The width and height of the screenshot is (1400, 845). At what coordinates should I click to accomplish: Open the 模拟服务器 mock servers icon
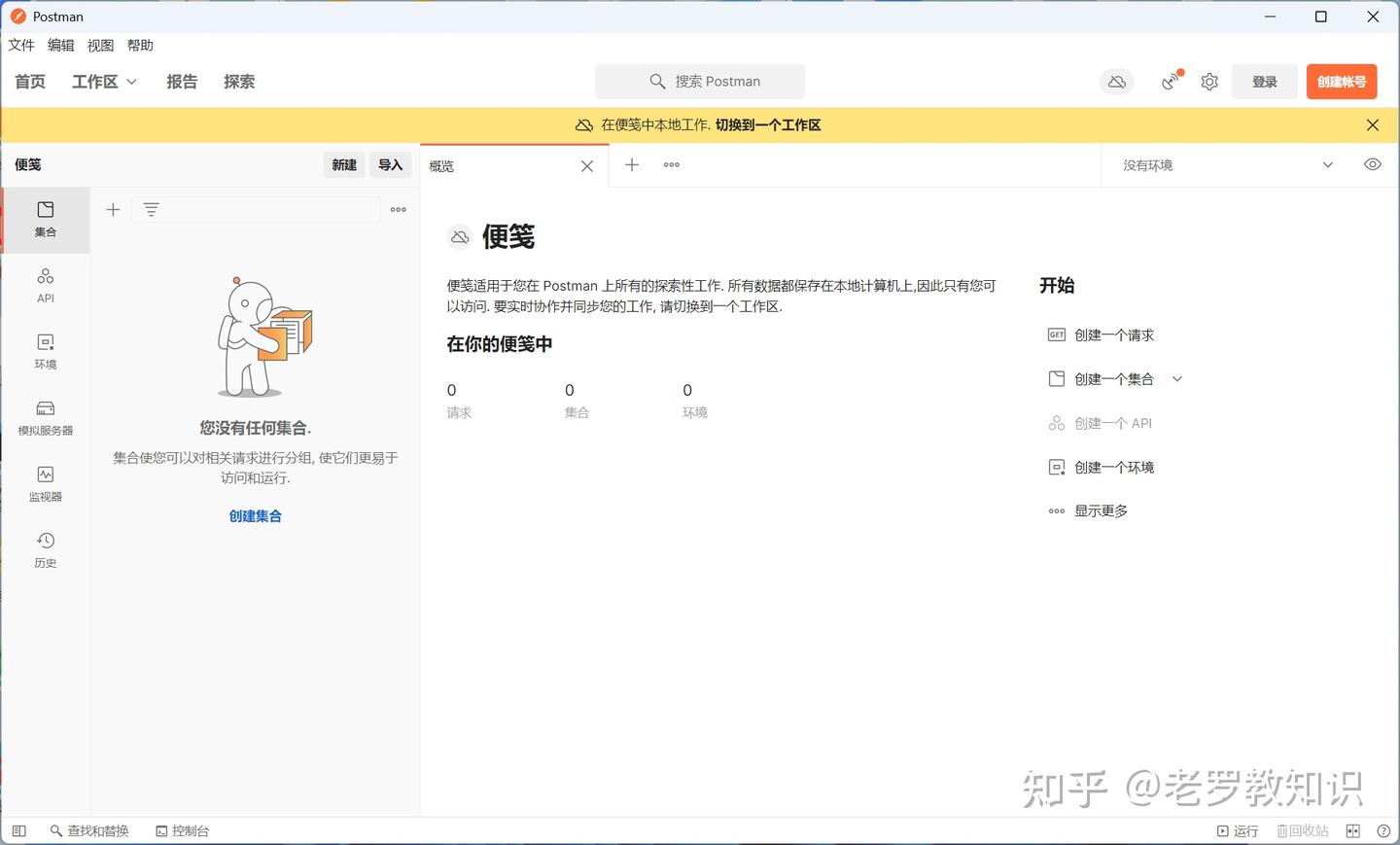coord(46,418)
